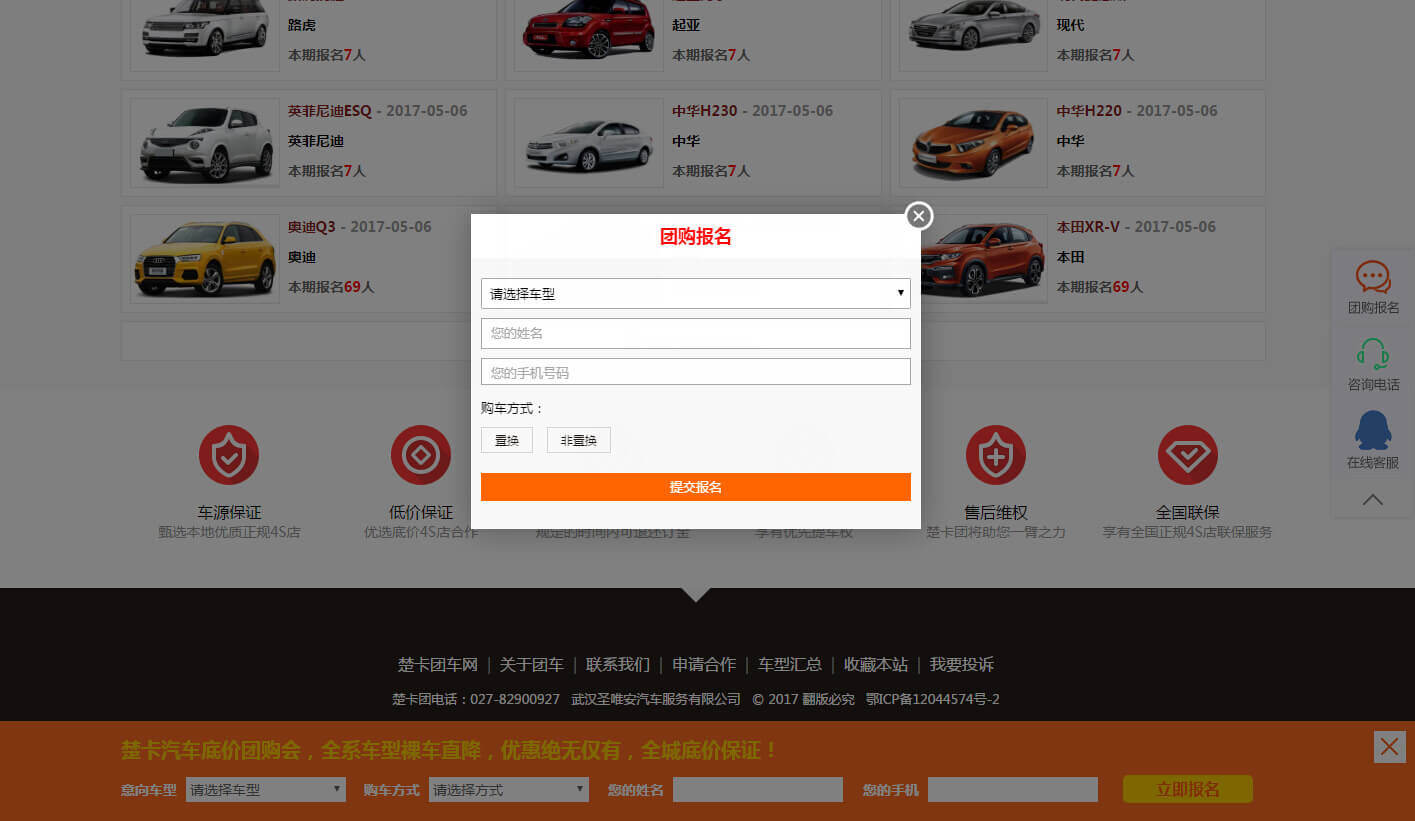Click the 楚卡团电话：027-82900927 text
Viewport: 1415px width, 821px height.
[x=476, y=699]
